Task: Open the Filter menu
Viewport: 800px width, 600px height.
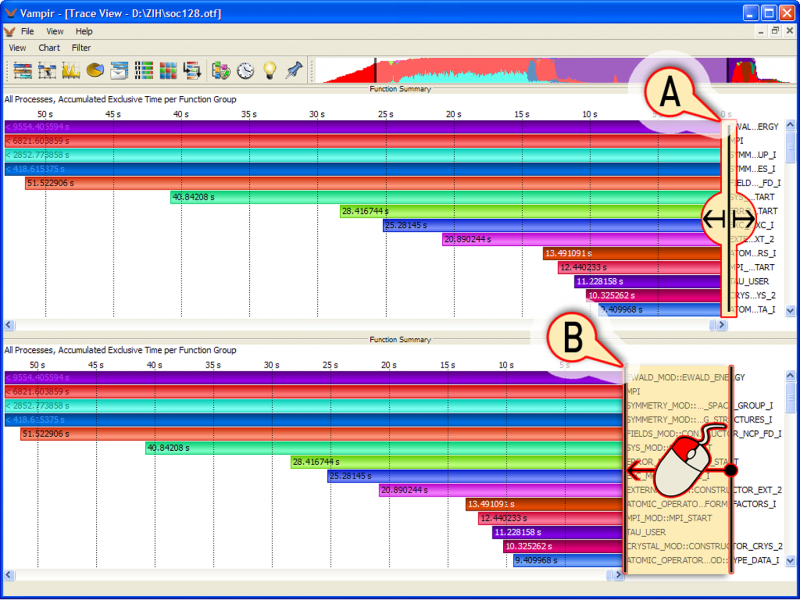Action: point(81,48)
